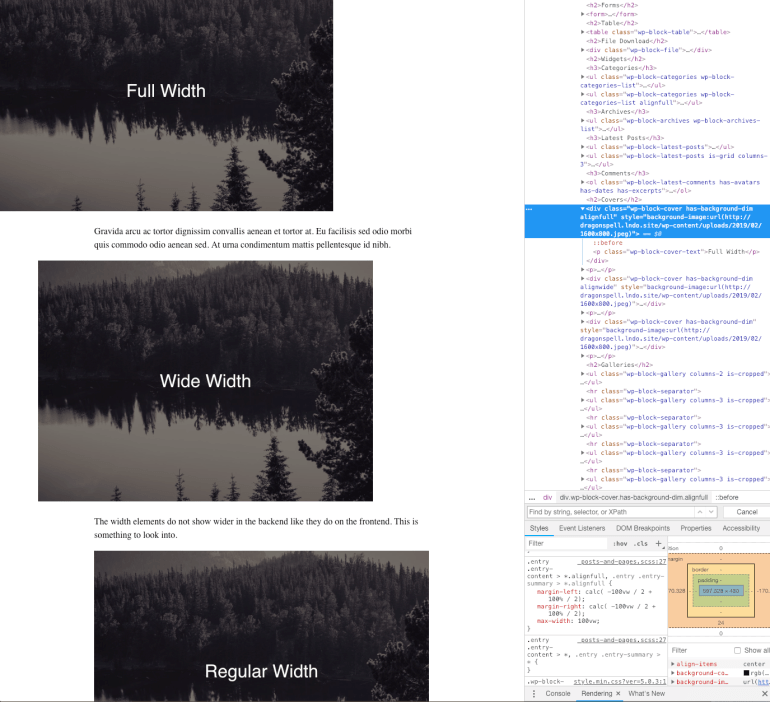Focus the Computed pane Filter field
The height and width of the screenshot is (702, 770).
coord(700,650)
